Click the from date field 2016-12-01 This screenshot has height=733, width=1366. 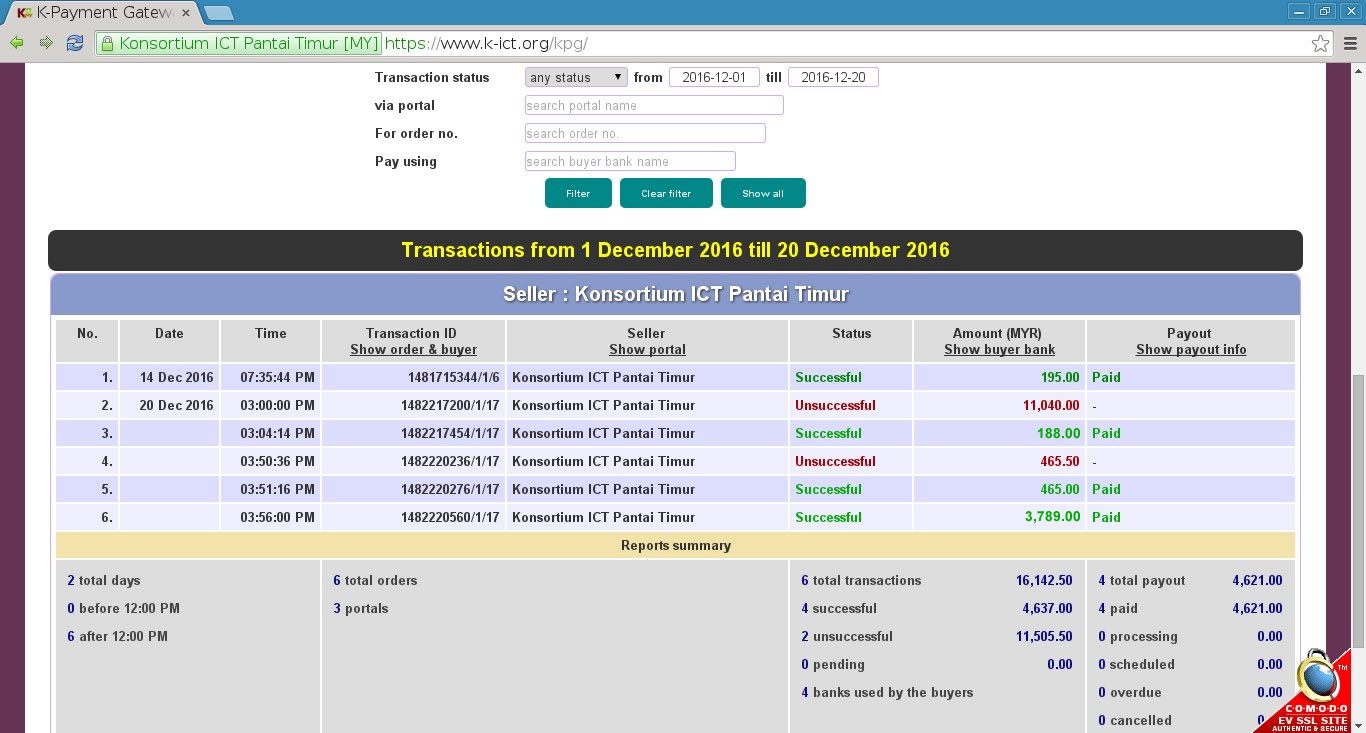(x=714, y=77)
